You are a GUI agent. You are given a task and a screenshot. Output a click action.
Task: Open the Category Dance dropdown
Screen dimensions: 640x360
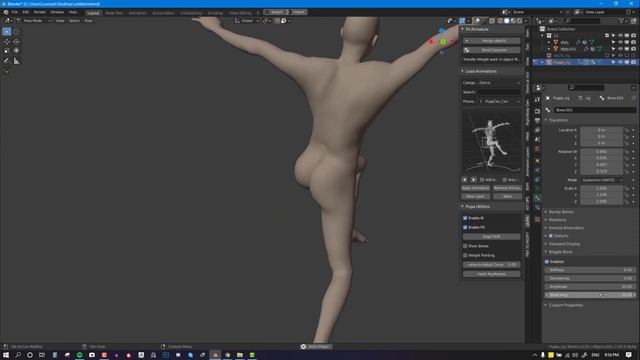pyautogui.click(x=499, y=83)
